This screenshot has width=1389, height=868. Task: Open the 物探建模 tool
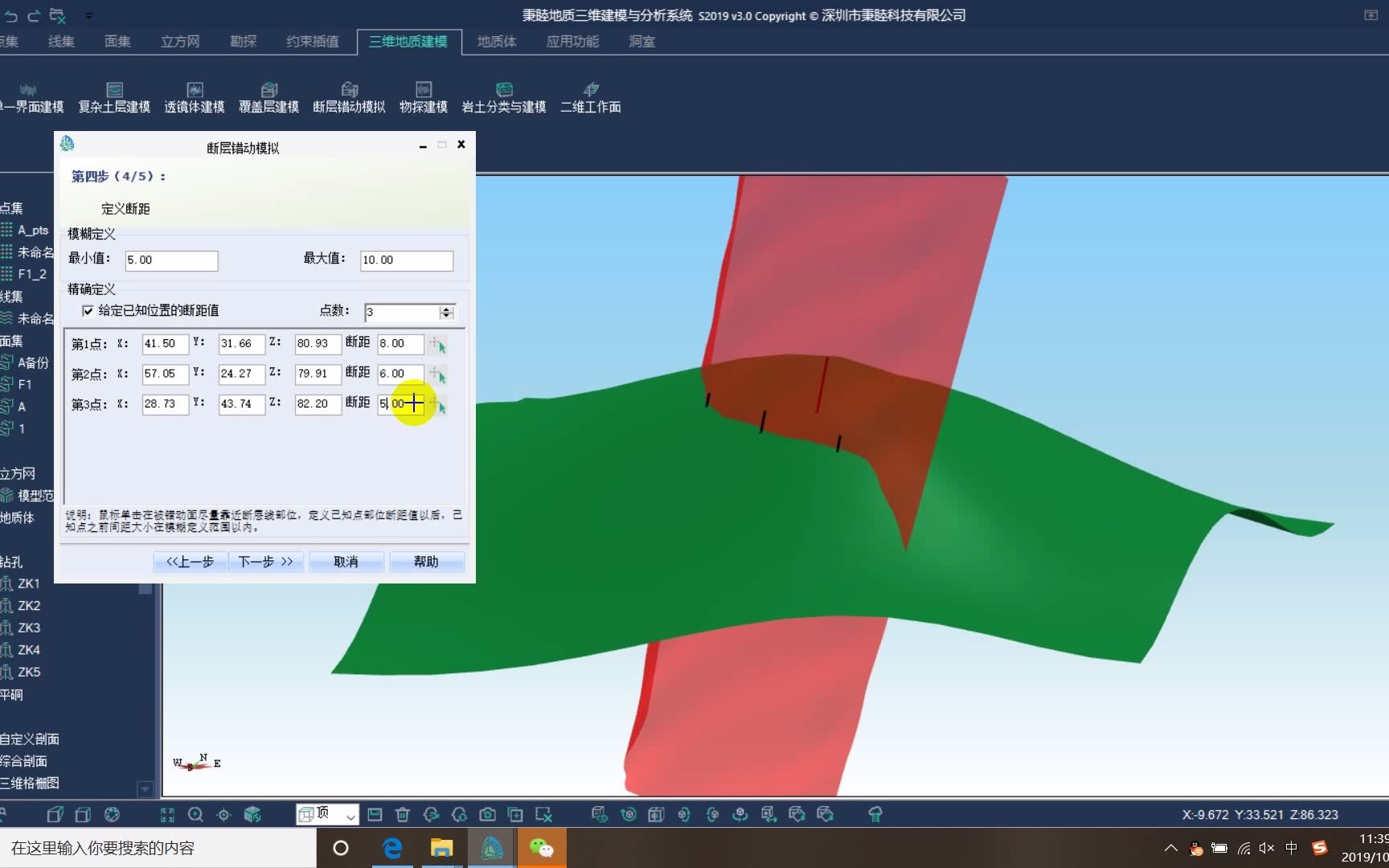pyautogui.click(x=423, y=96)
